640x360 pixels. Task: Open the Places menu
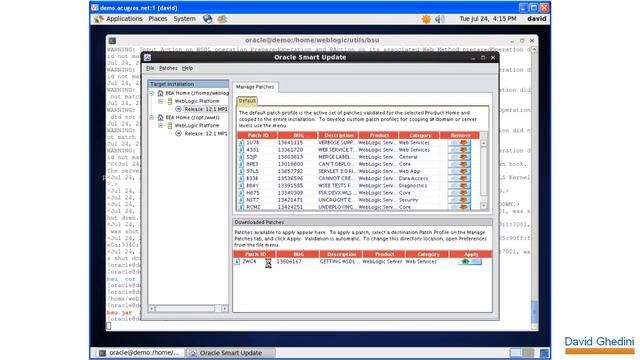158,19
